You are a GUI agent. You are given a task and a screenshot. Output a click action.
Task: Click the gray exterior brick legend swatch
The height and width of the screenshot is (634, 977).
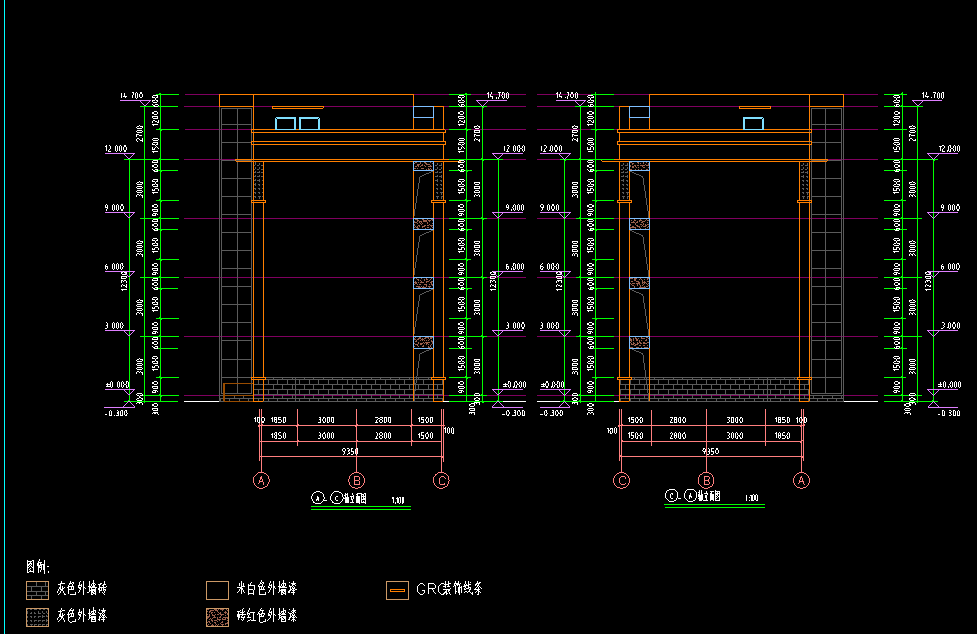pos(38,590)
